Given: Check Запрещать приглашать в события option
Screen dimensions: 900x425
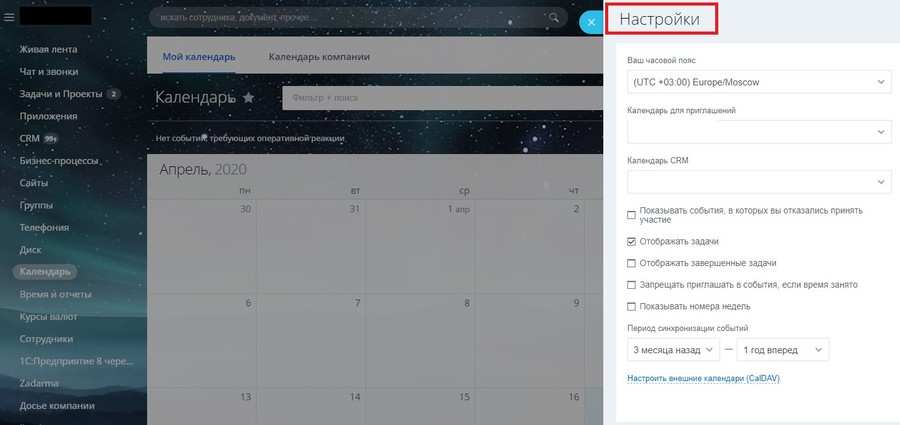Looking at the screenshot, I should [x=631, y=285].
